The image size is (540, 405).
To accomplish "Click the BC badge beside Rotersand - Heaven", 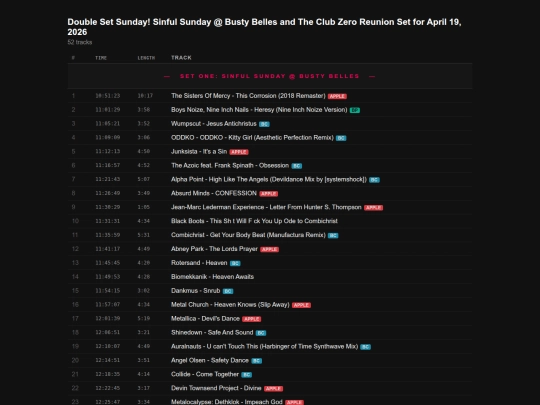I will pyautogui.click(x=235, y=263).
